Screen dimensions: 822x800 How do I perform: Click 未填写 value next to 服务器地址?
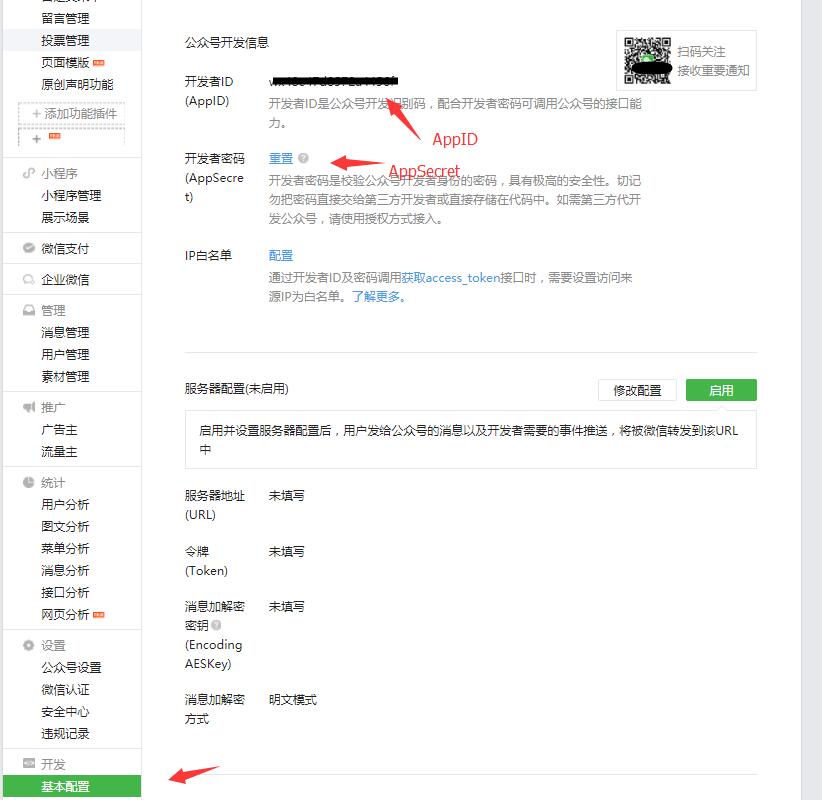tap(286, 495)
